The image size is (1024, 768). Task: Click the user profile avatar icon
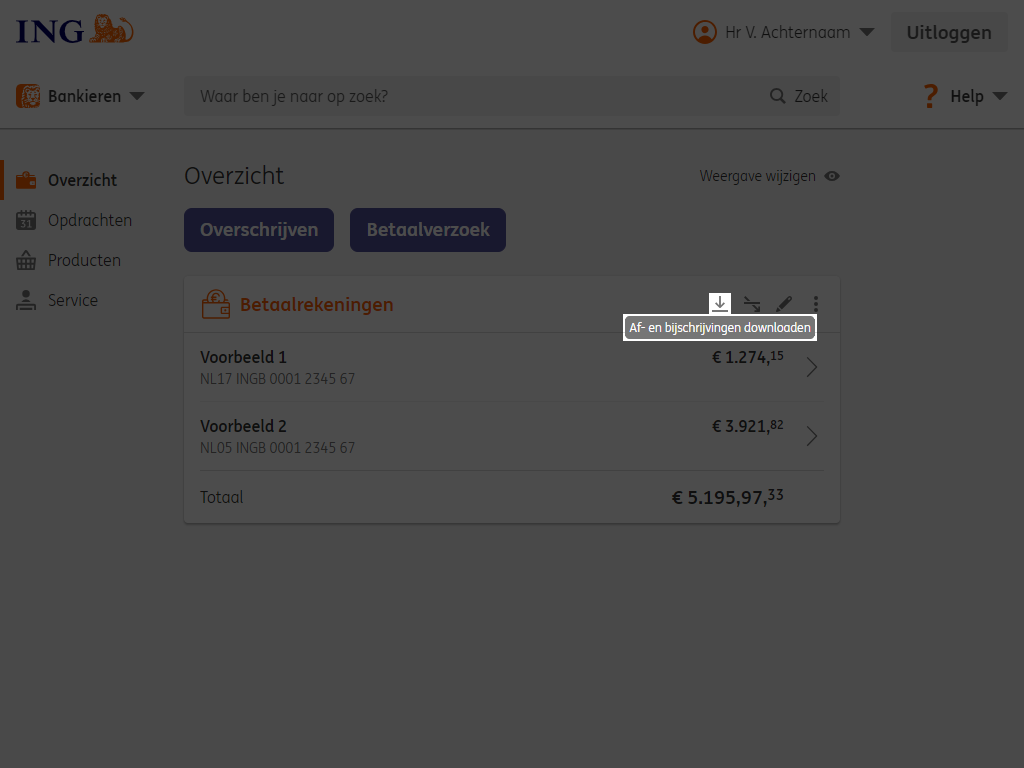pyautogui.click(x=705, y=32)
